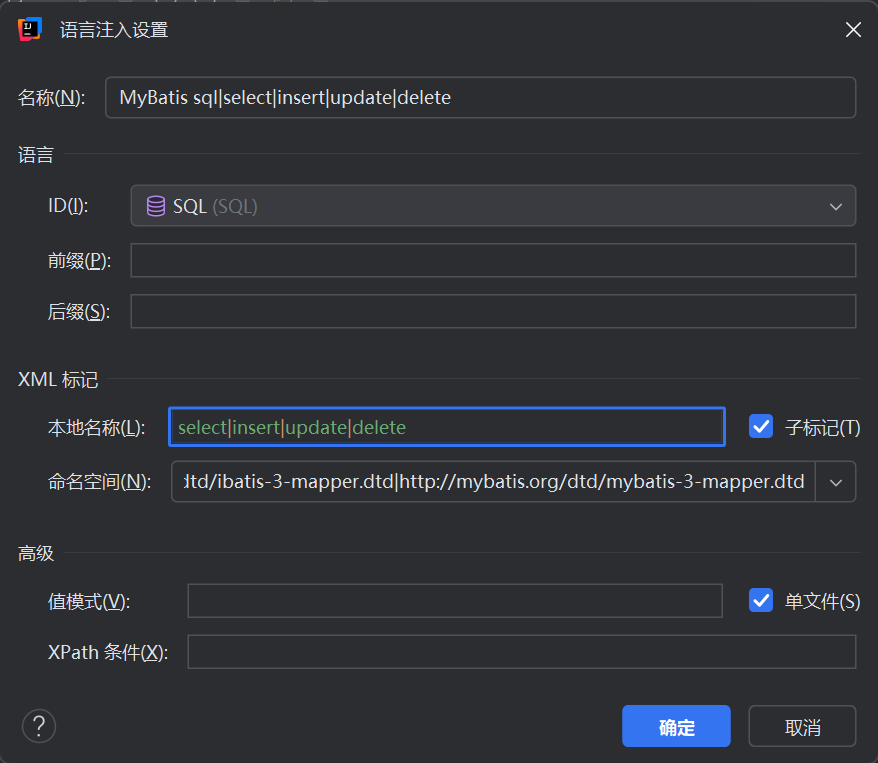Click the XPath 条件(X) condition field
The height and width of the screenshot is (763, 878).
coord(521,652)
